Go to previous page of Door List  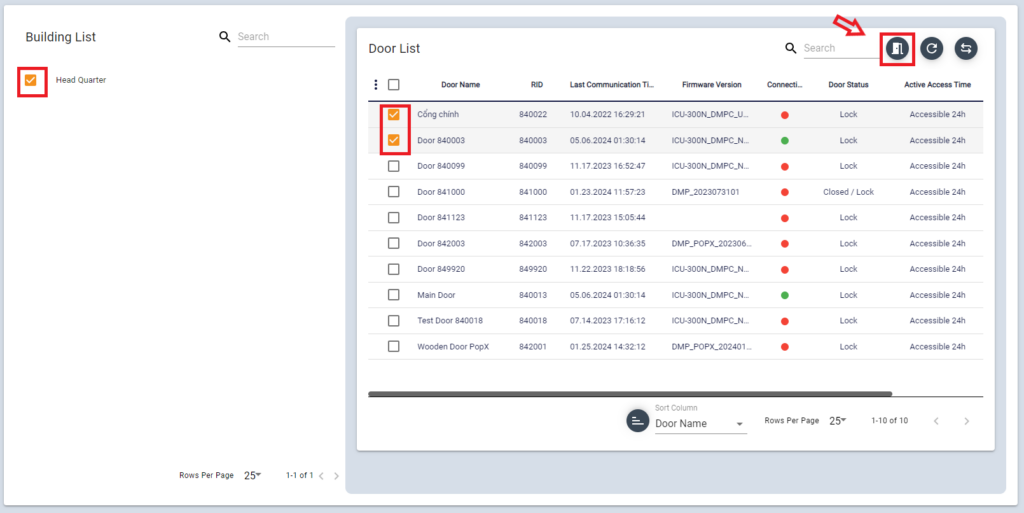click(936, 421)
